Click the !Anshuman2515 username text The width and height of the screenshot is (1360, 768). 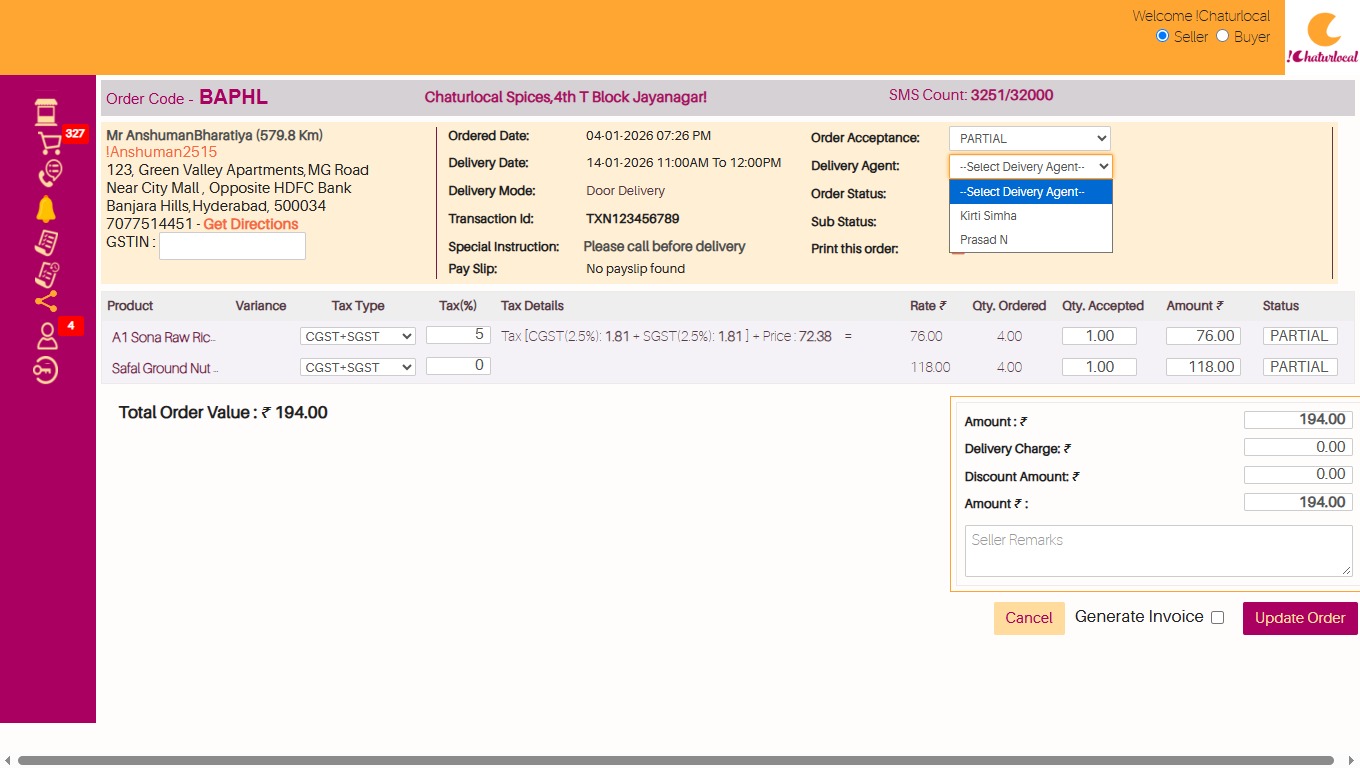pyautogui.click(x=162, y=152)
